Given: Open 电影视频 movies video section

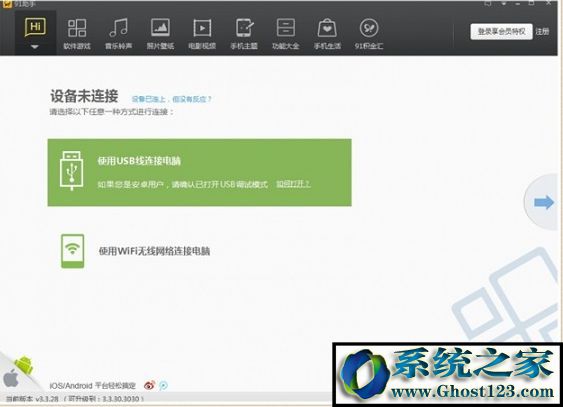Looking at the screenshot, I should point(202,34).
